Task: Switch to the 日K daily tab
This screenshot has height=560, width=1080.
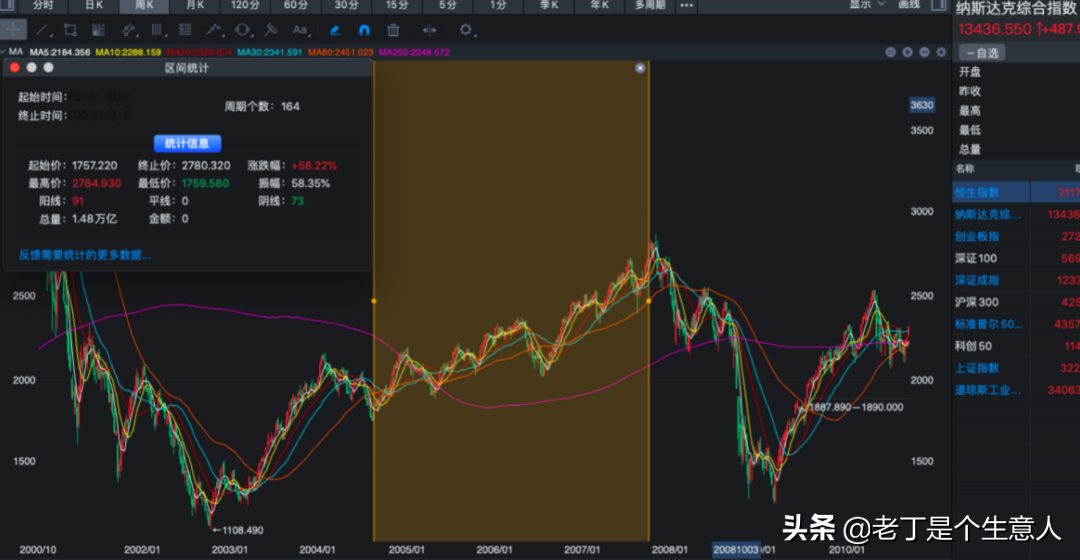Action: [94, 6]
